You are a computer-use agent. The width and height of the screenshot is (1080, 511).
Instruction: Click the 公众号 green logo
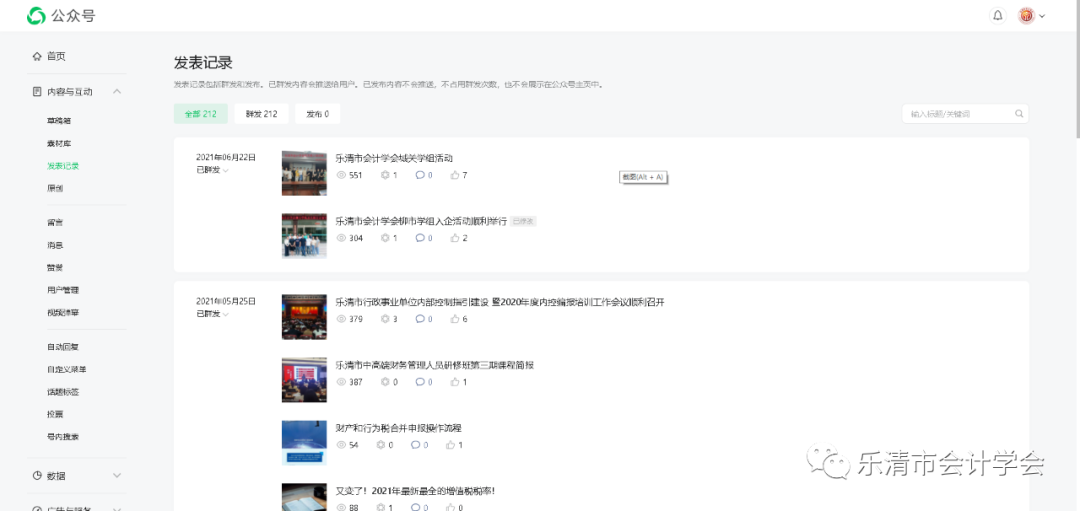click(x=36, y=15)
